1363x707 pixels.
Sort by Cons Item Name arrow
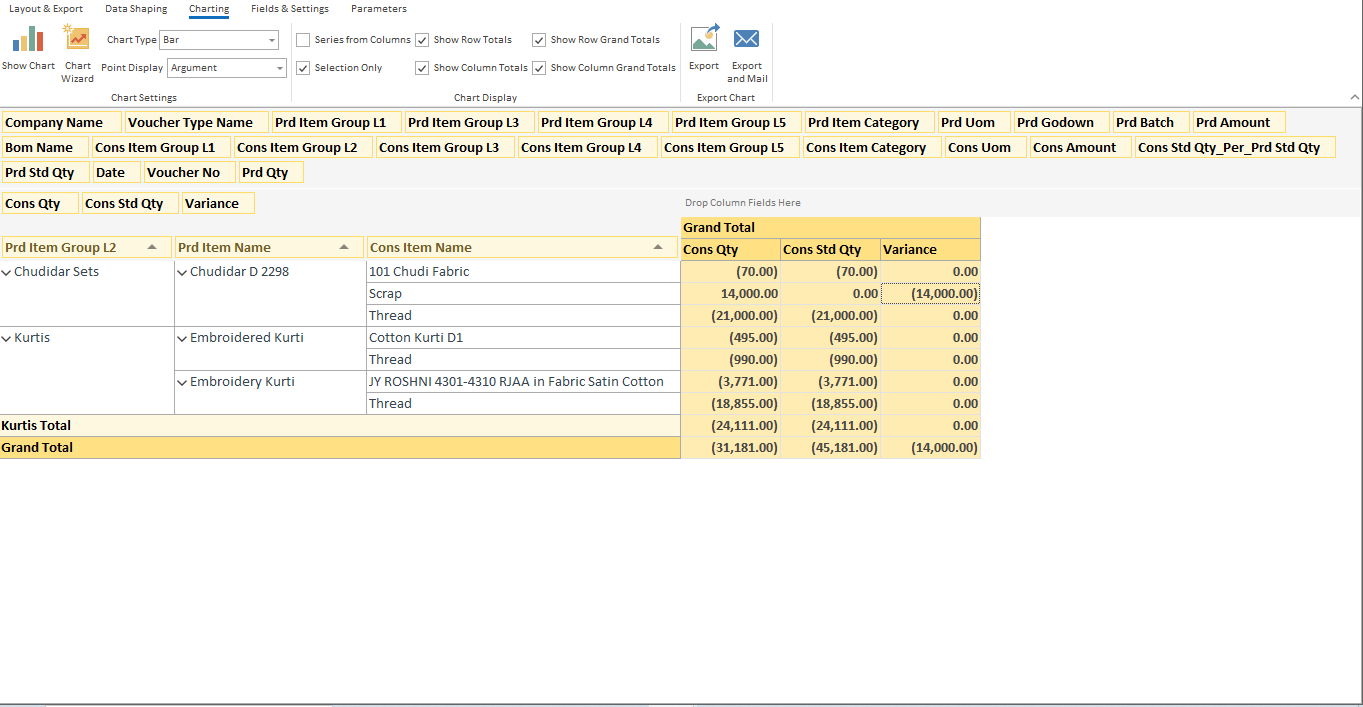tap(658, 247)
